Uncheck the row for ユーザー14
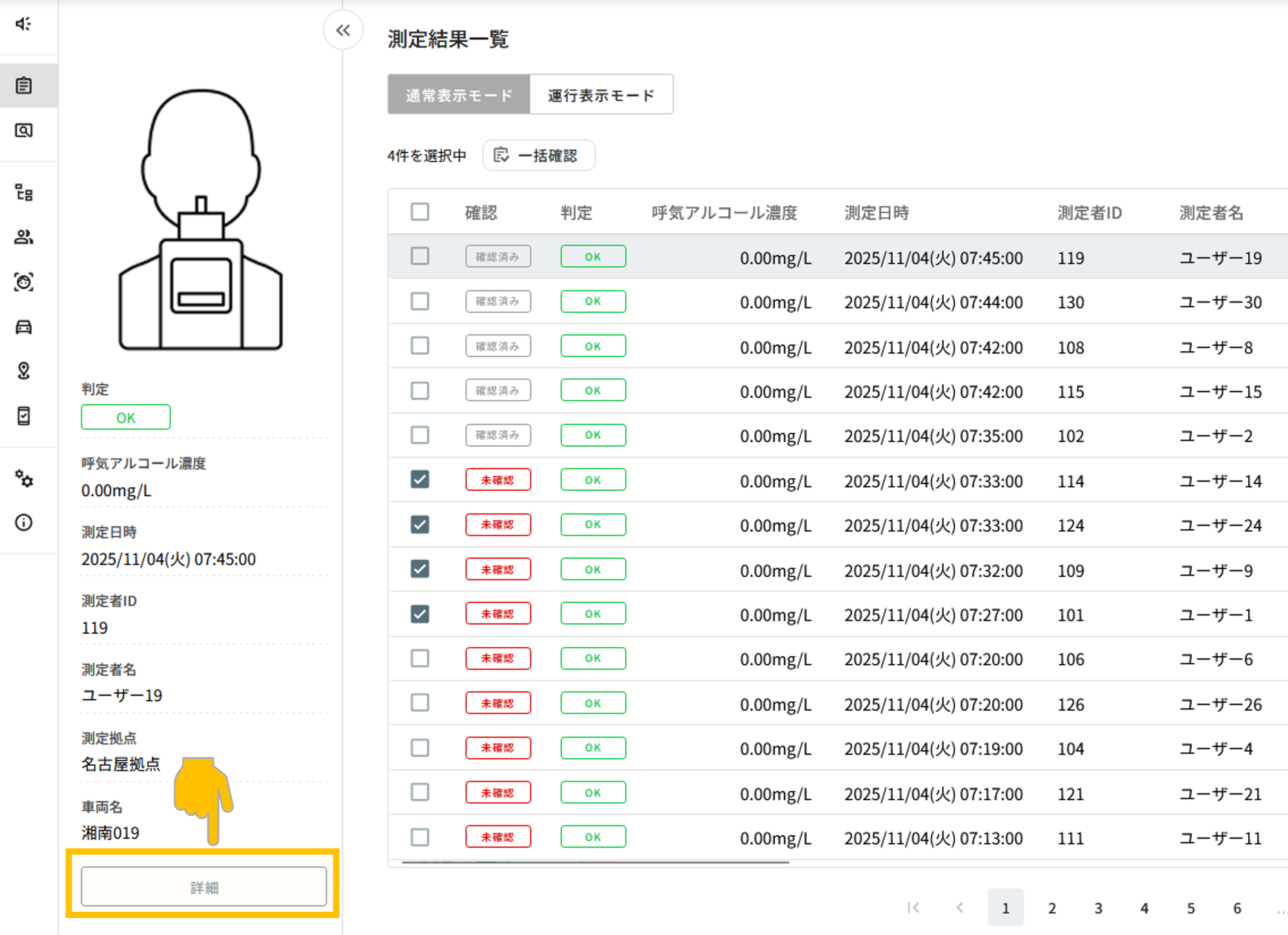 coord(420,479)
